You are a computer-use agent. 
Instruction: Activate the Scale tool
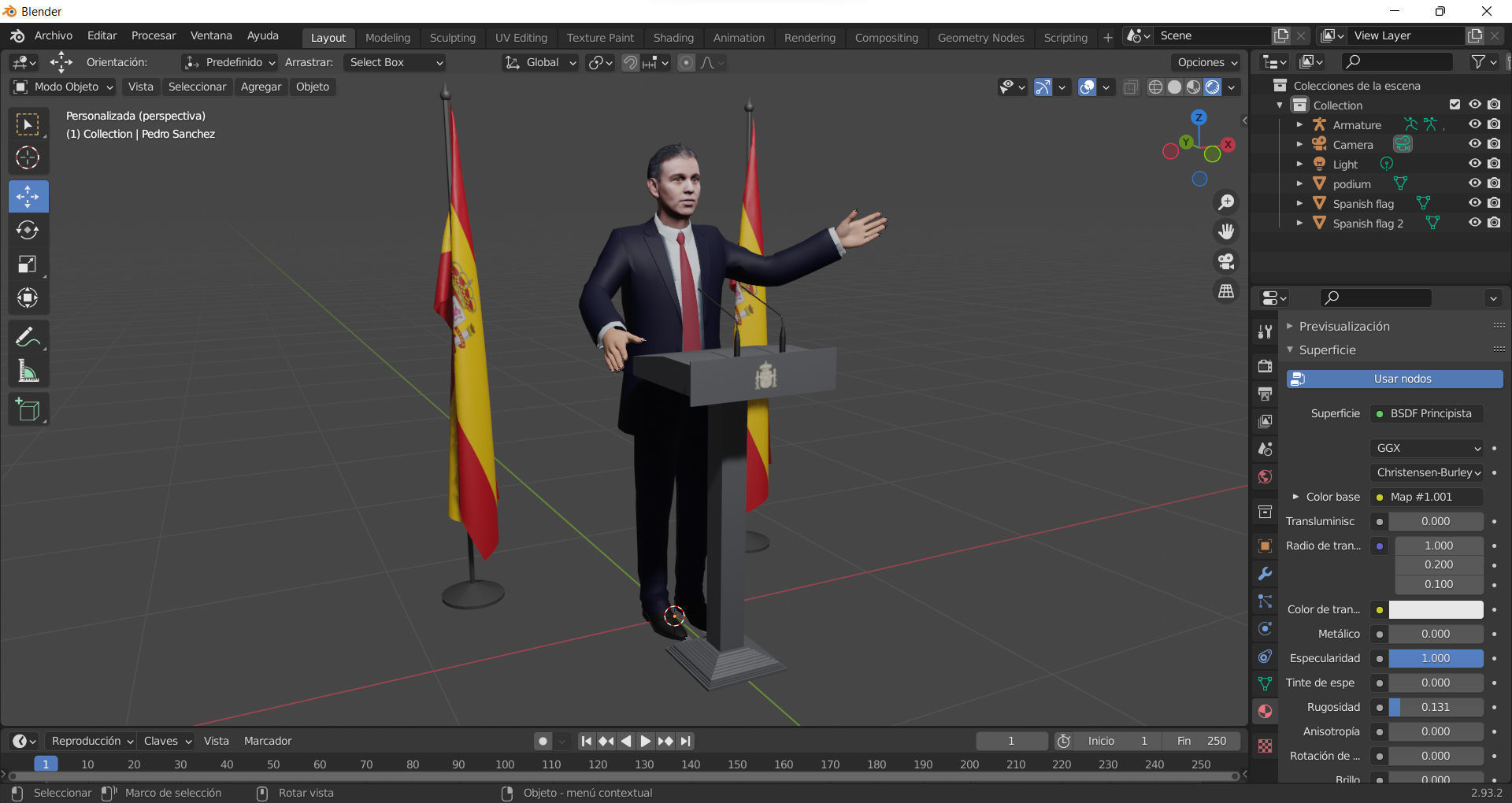28,265
